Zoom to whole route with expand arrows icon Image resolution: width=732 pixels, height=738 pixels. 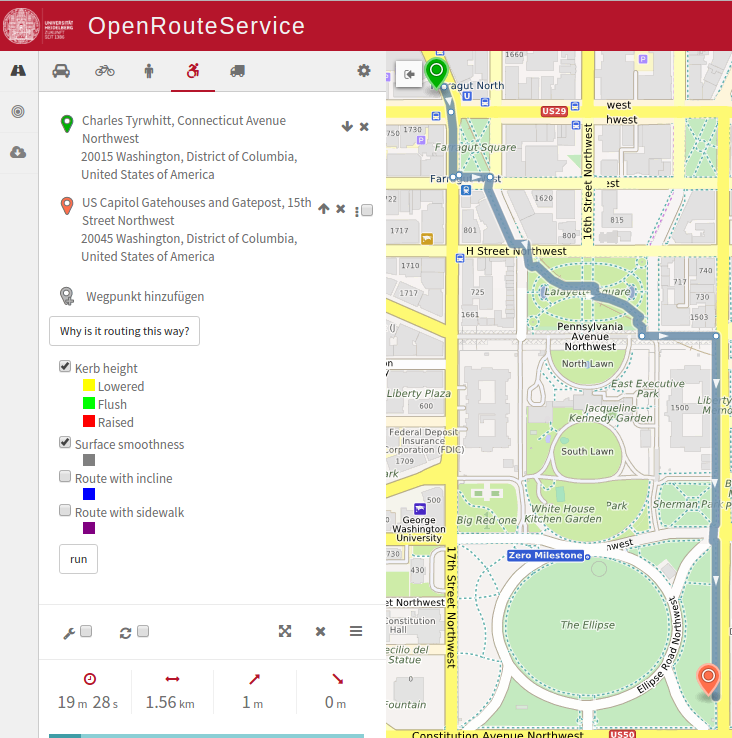[x=285, y=631]
